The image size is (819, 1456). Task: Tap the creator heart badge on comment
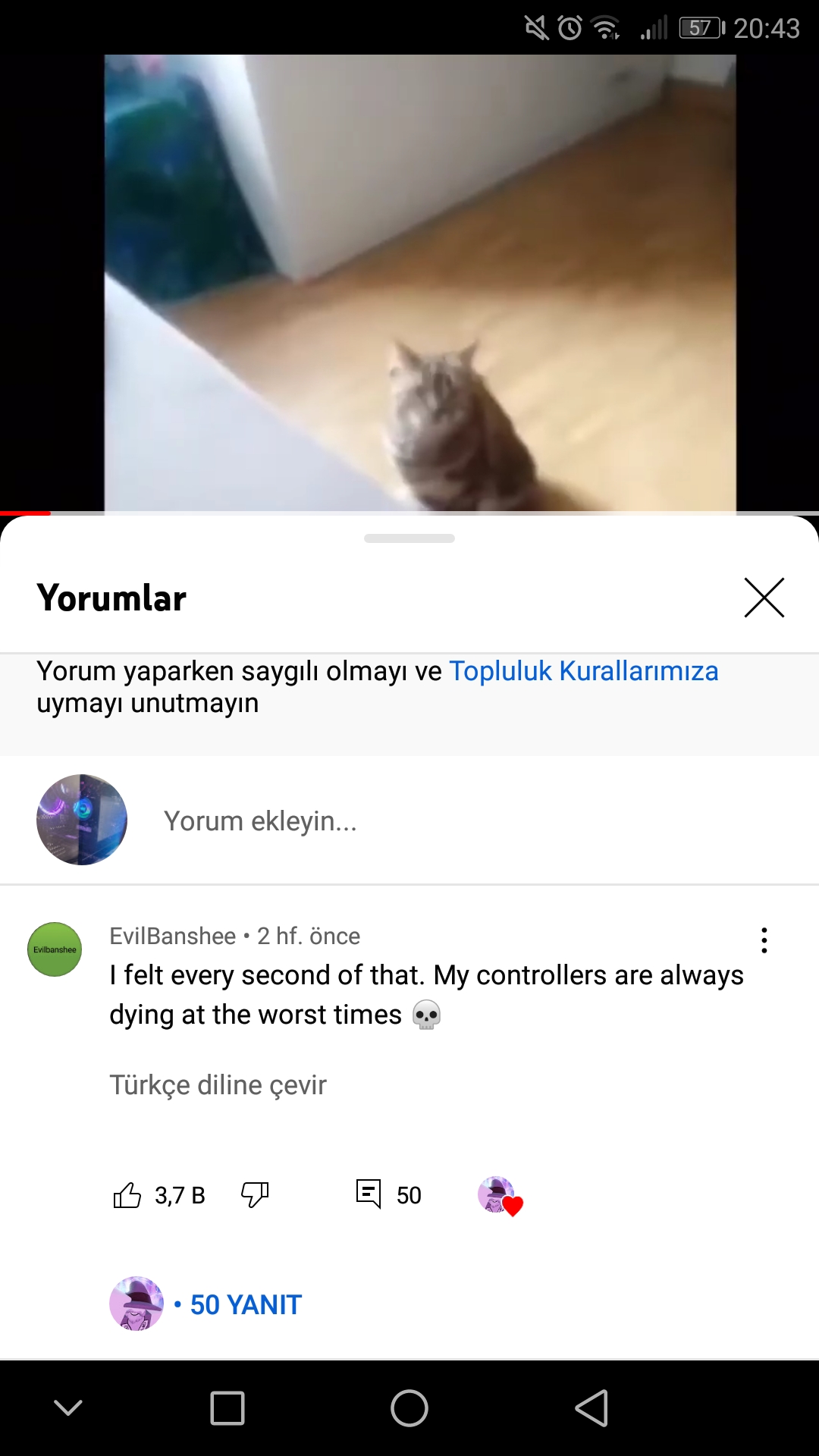(x=500, y=1196)
